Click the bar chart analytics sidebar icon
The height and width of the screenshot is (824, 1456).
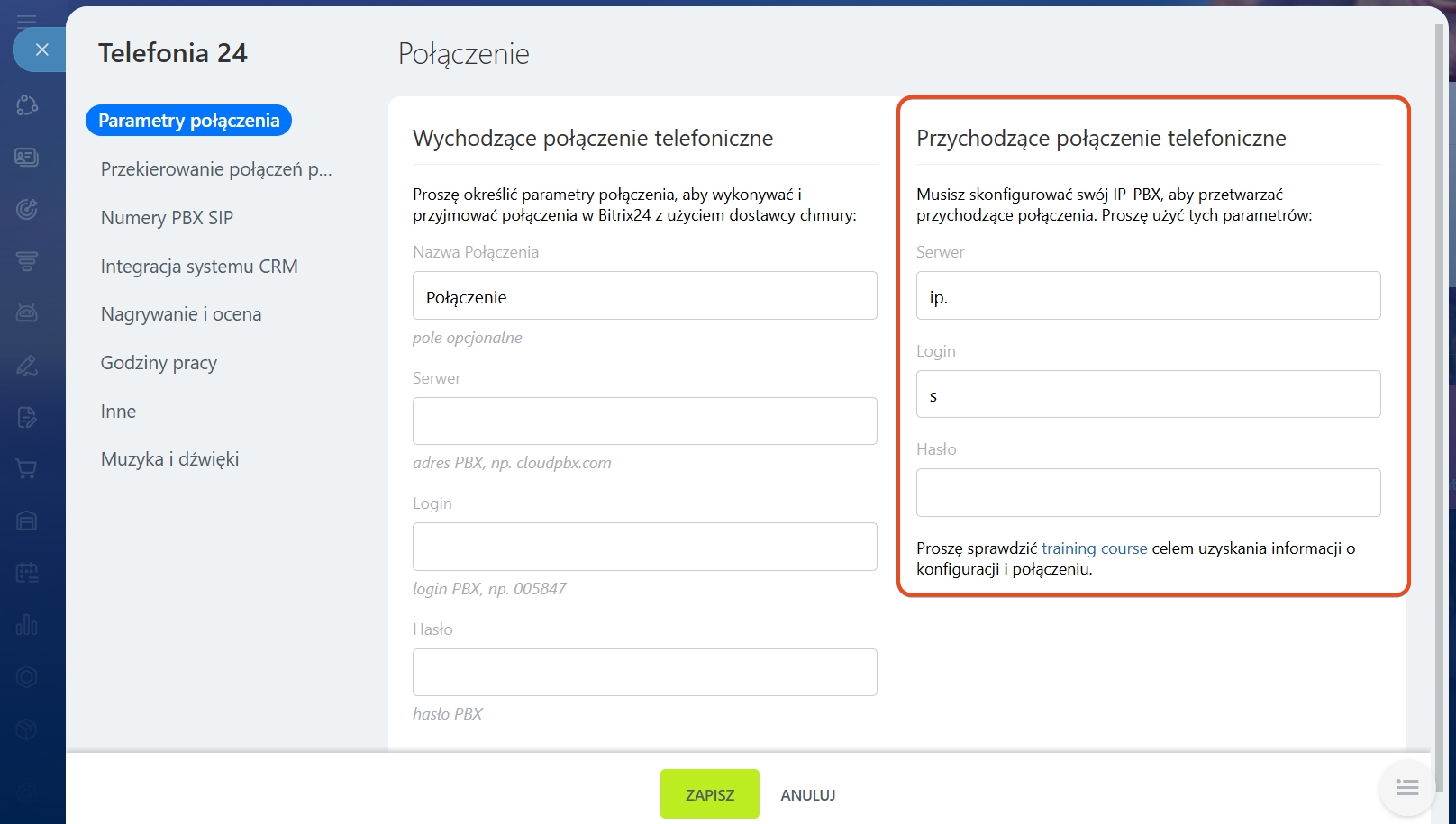pos(27,624)
